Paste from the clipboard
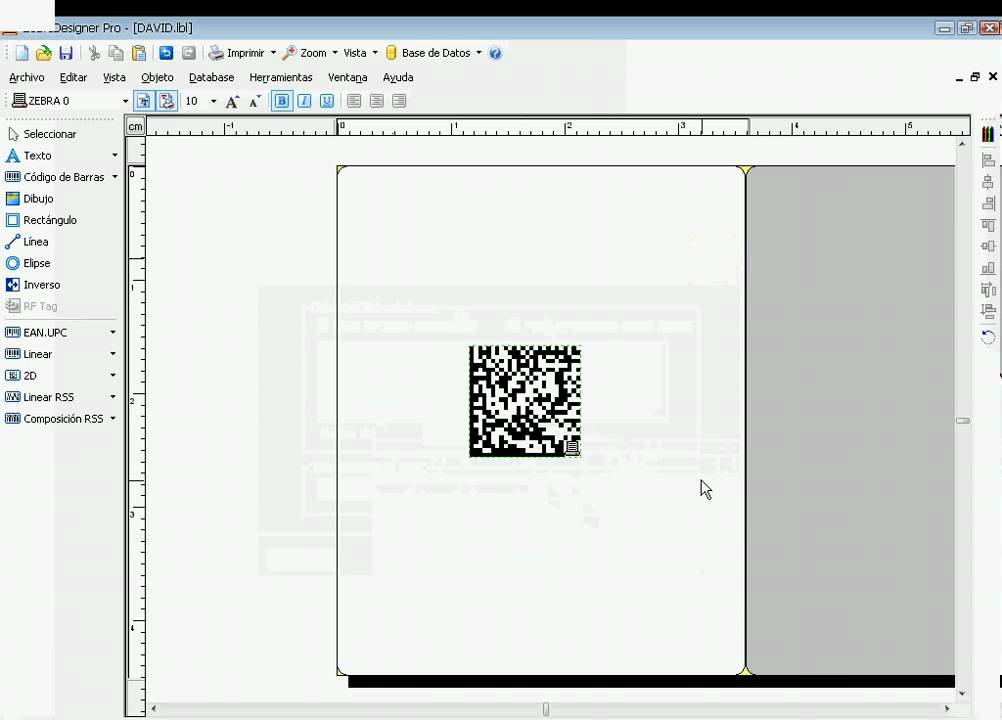Viewport: 1002px width, 720px height. point(139,53)
